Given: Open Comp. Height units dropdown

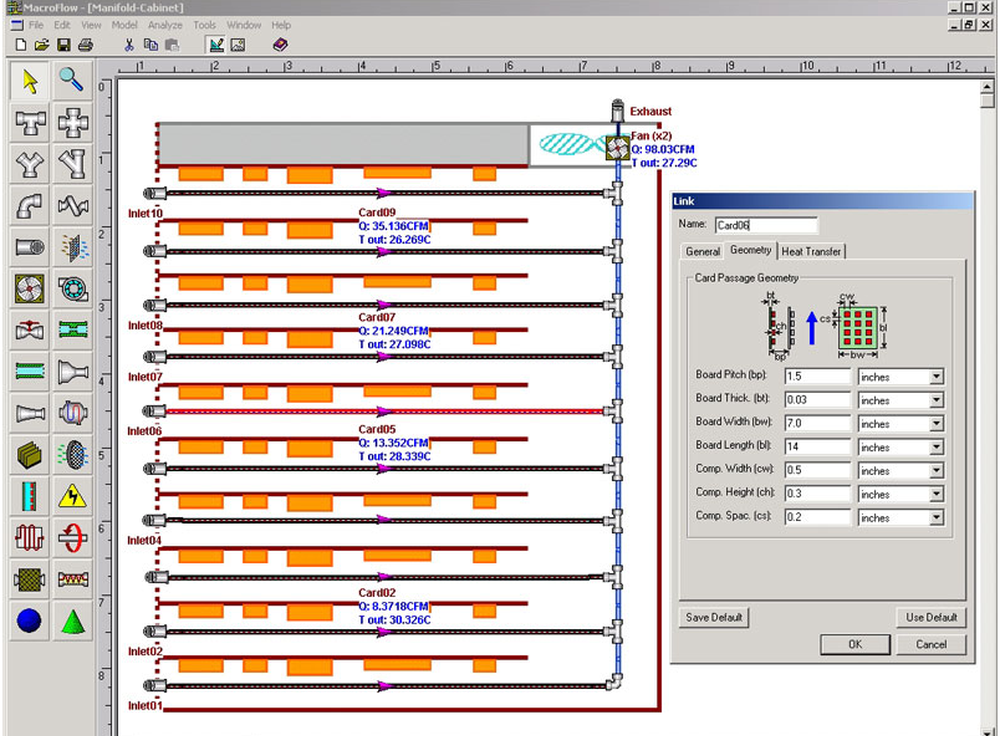Looking at the screenshot, I should tap(936, 494).
